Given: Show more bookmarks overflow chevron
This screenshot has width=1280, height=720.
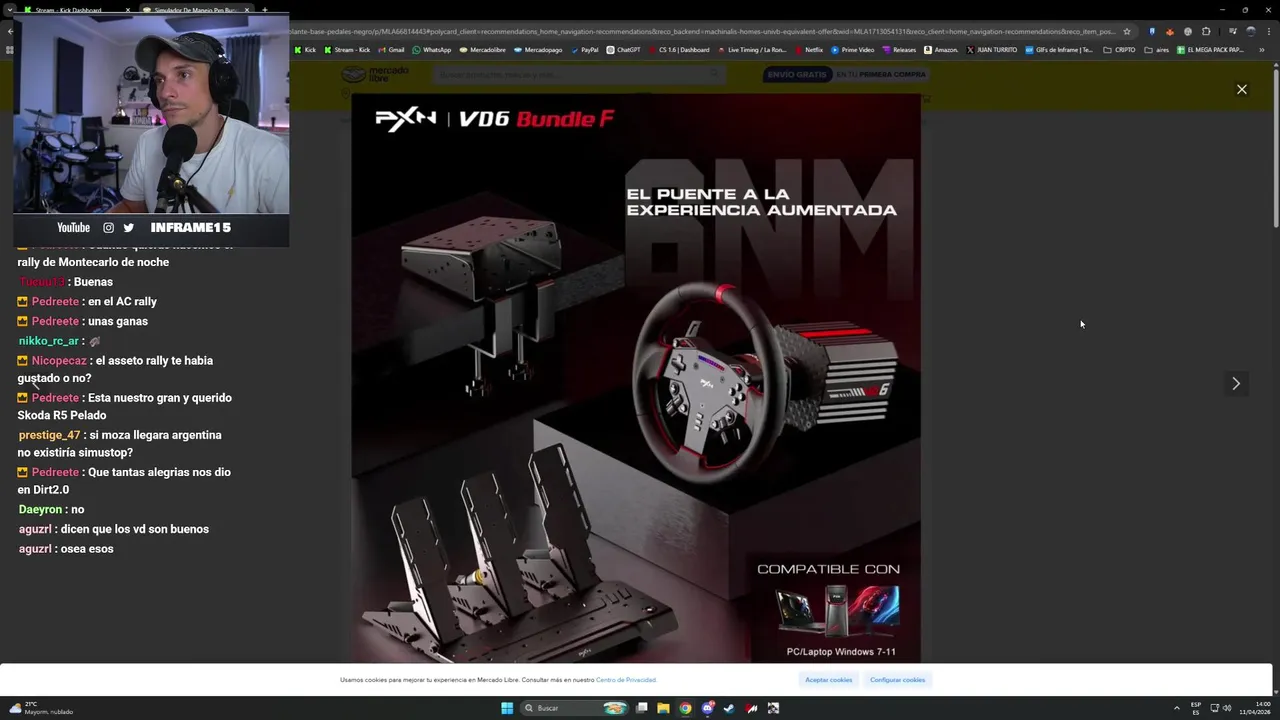Looking at the screenshot, I should tap(1262, 49).
